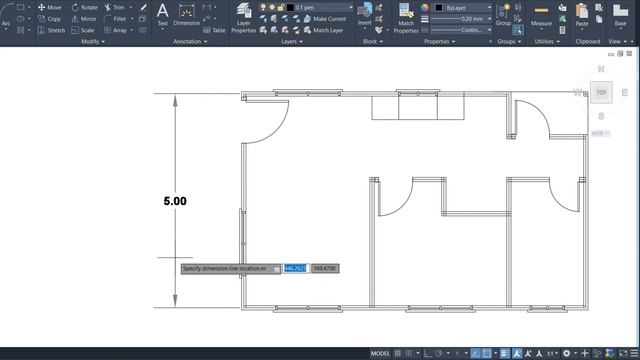640x360 pixels.
Task: Insert a Table
Action: (x=214, y=30)
